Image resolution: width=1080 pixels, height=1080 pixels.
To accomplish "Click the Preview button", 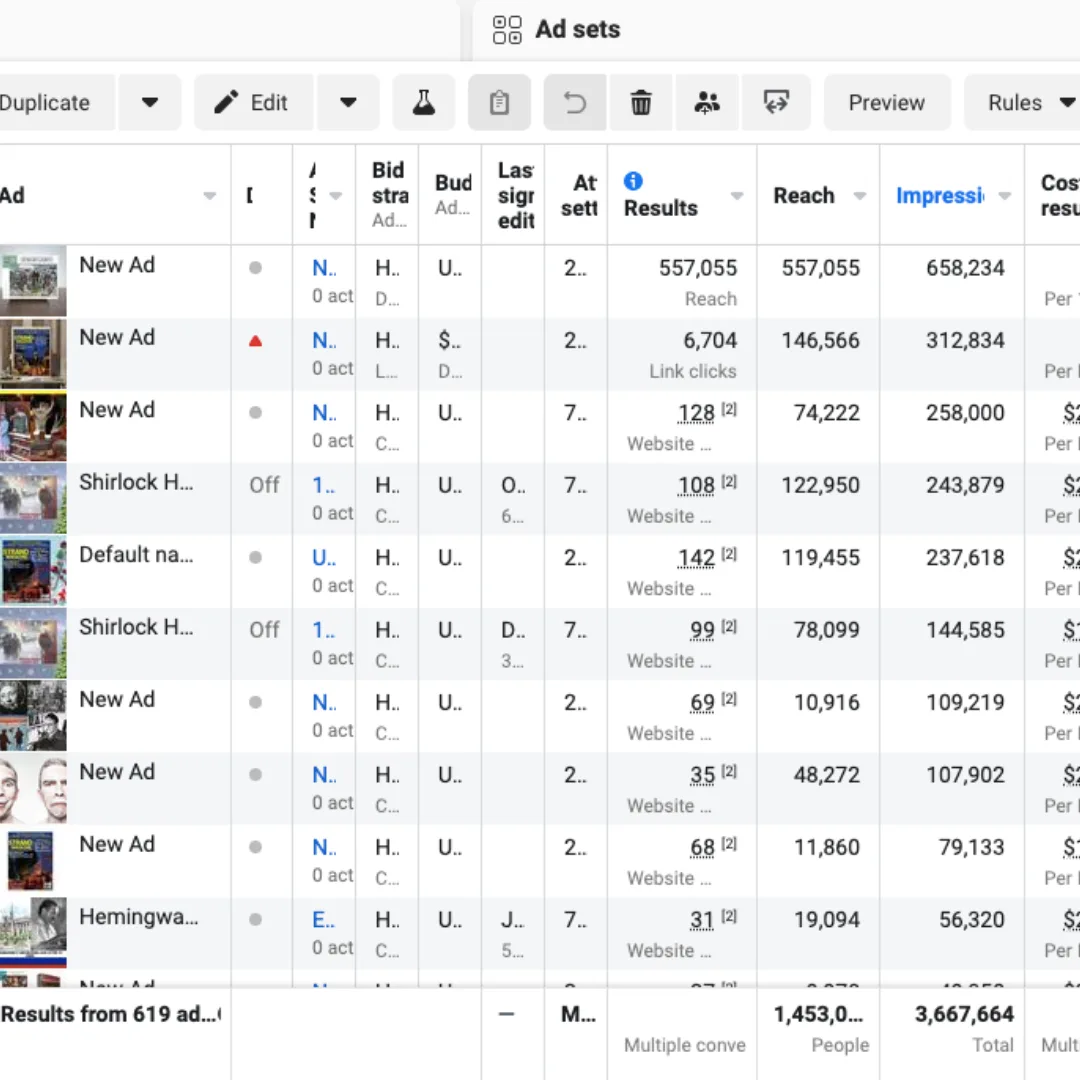I will [x=886, y=102].
